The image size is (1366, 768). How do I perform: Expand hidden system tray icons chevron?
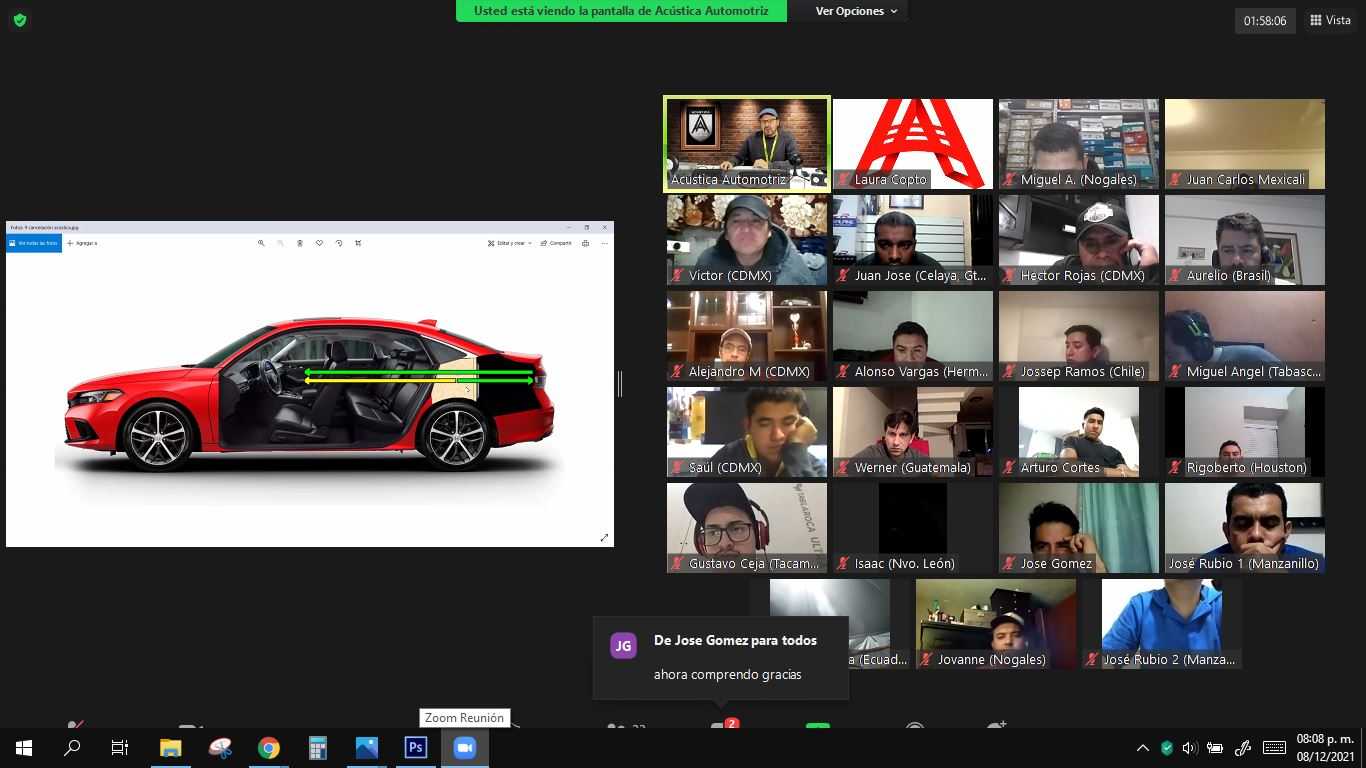click(1143, 748)
